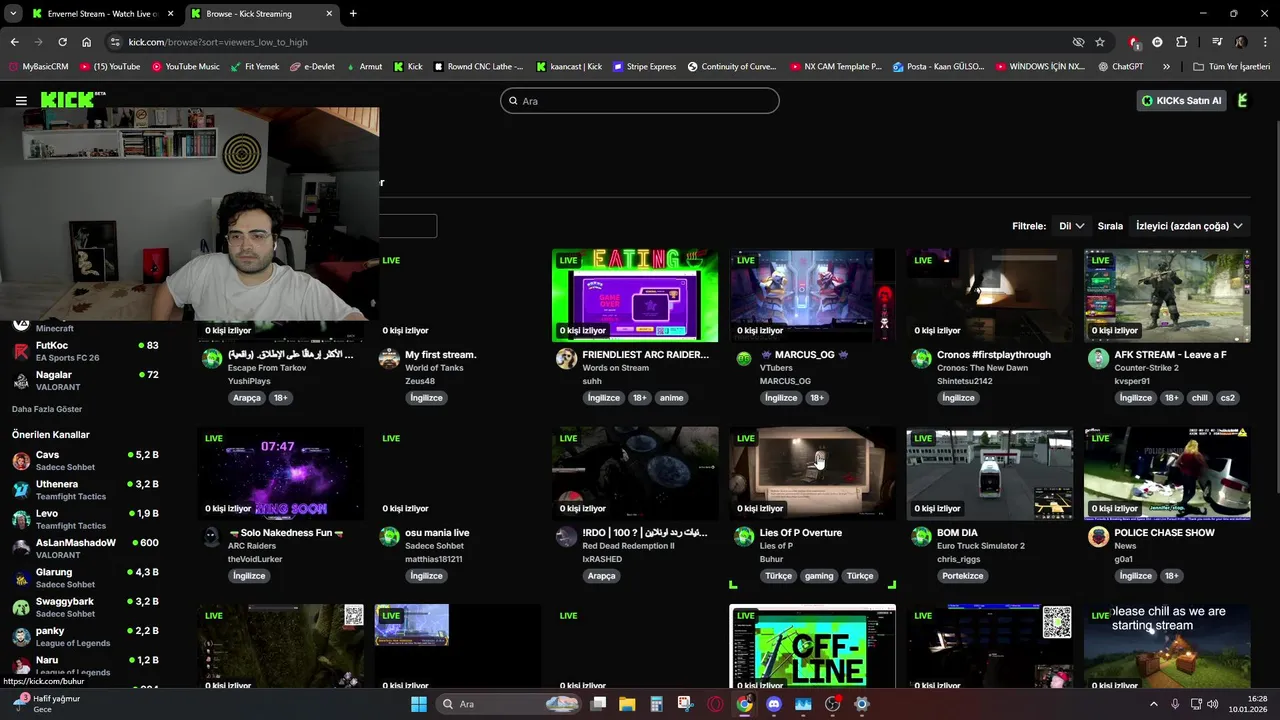Open Nagalar channel in sidebar

(86, 380)
